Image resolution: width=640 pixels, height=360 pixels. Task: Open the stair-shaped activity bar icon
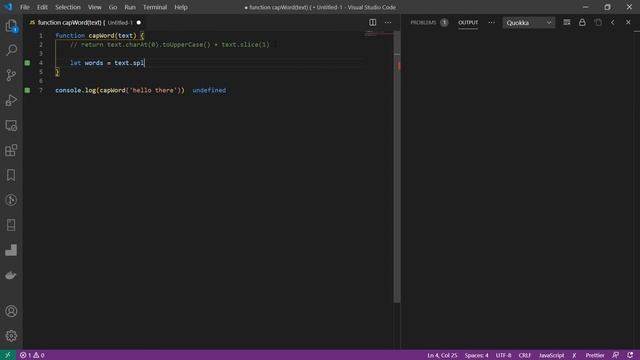point(11,250)
